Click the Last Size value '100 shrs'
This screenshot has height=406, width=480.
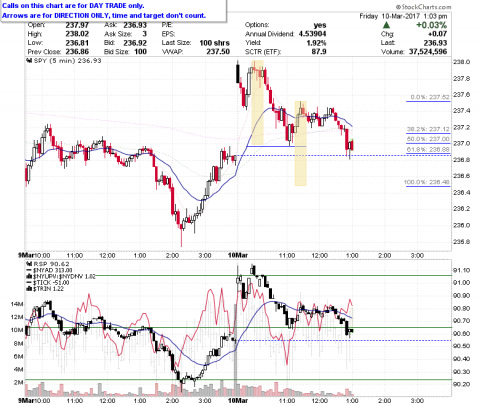[x=215, y=43]
